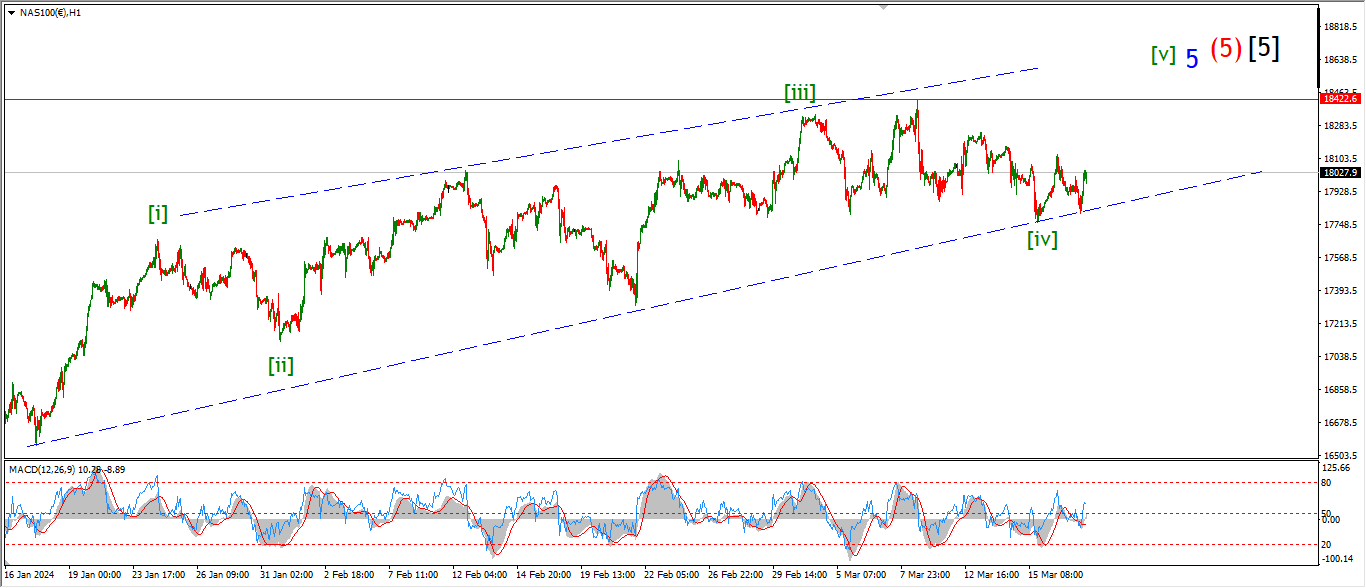Click the 125.66 MACD scale value
Screen dimensions: 1366x588
1336,468
